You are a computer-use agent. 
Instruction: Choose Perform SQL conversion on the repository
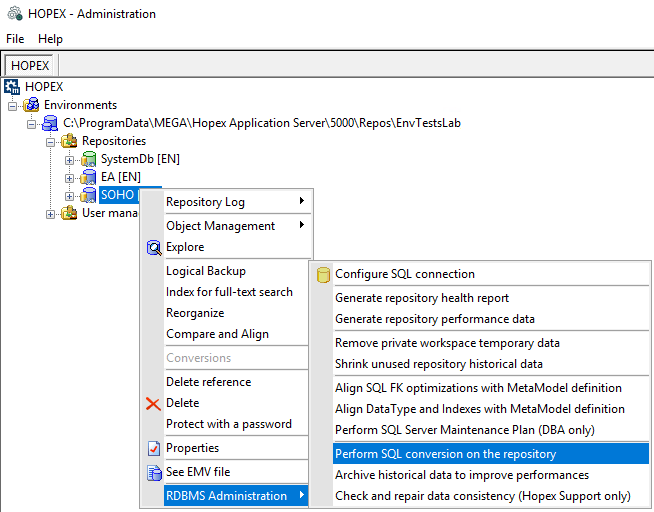[445, 454]
